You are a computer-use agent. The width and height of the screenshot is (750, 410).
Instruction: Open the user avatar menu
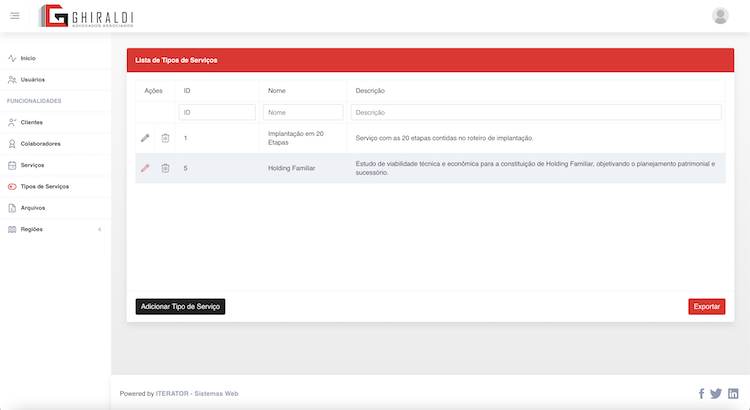(x=720, y=16)
